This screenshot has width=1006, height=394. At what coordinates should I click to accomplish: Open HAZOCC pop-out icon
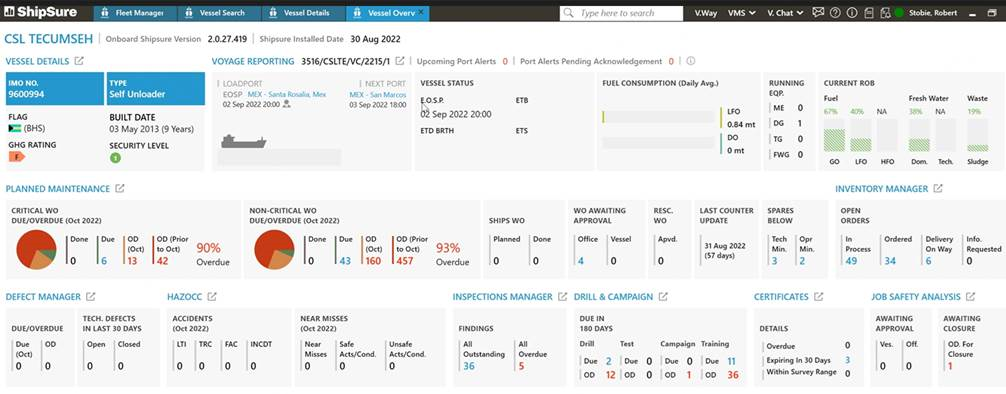(x=212, y=296)
